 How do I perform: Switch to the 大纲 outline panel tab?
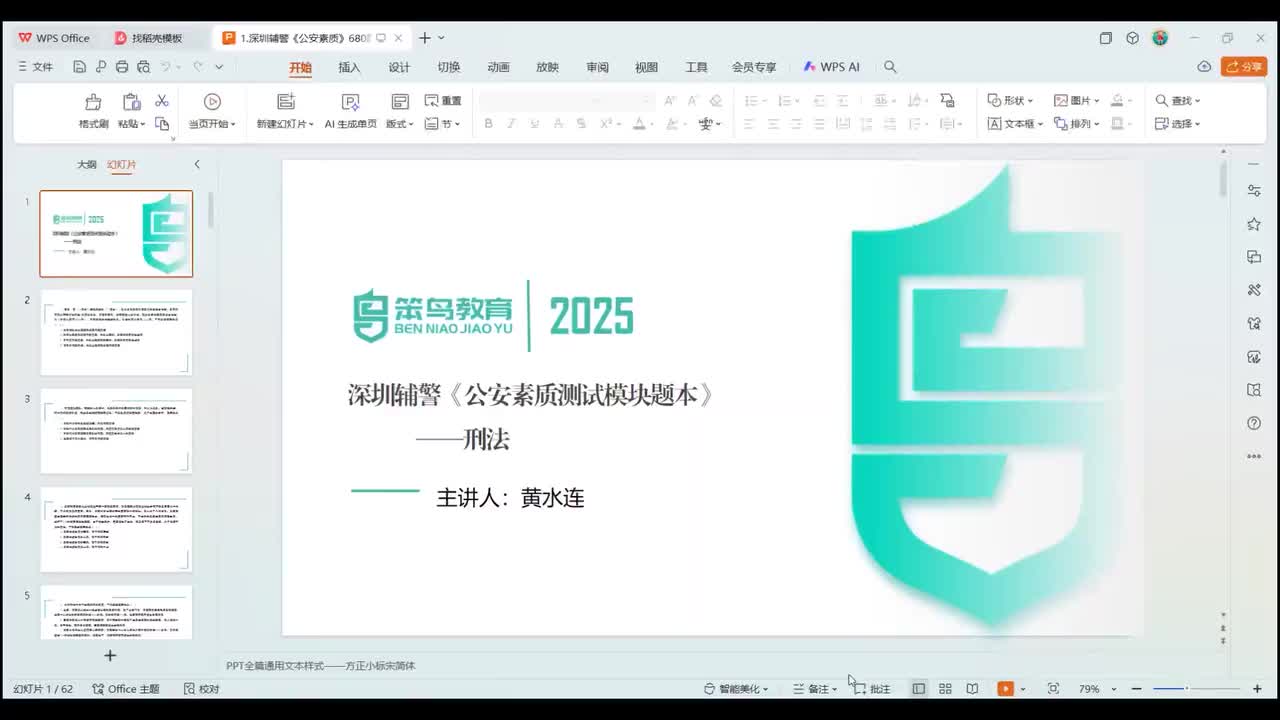pyautogui.click(x=87, y=164)
